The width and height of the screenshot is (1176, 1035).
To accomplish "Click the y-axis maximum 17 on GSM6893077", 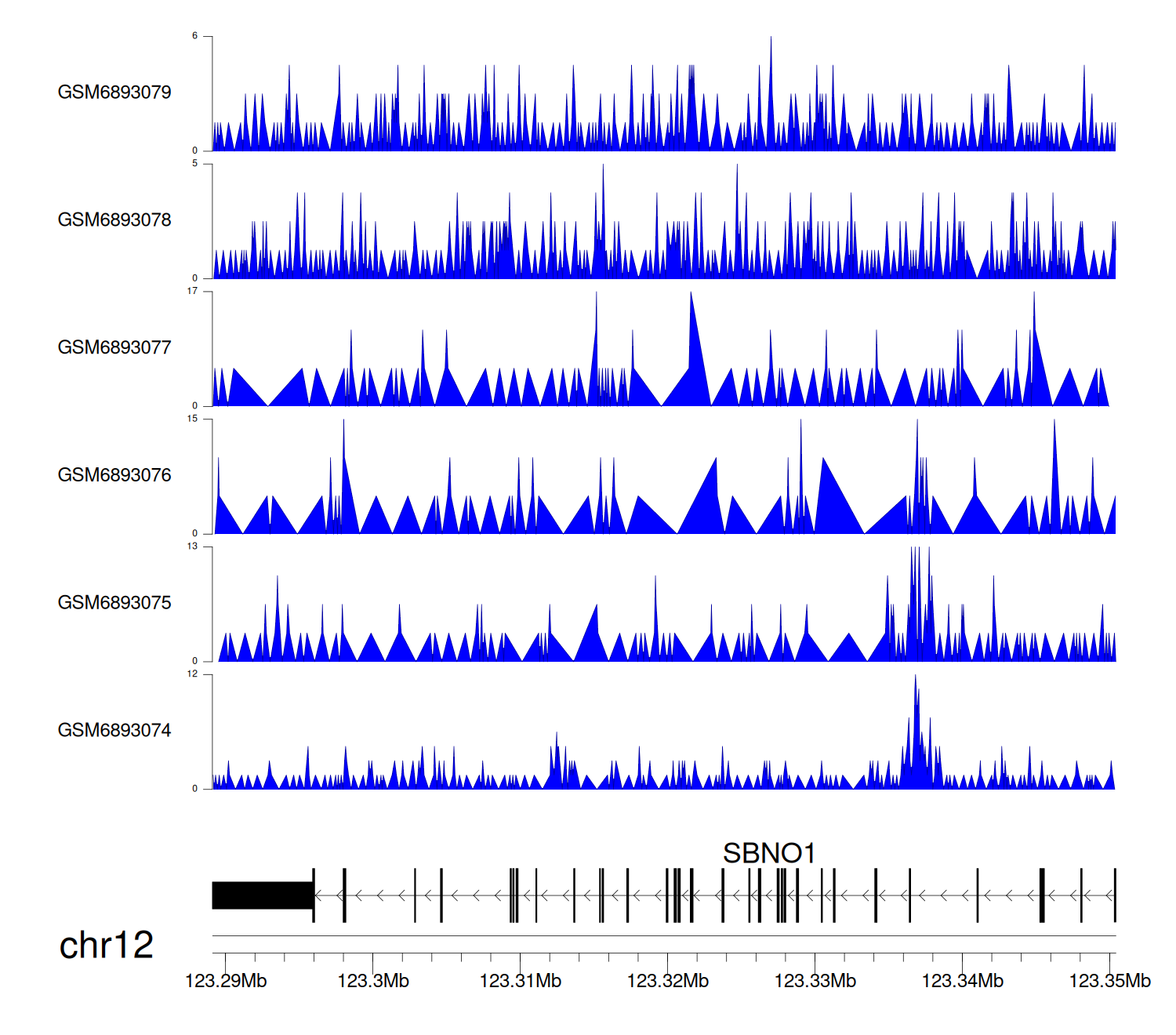I will pos(193,292).
